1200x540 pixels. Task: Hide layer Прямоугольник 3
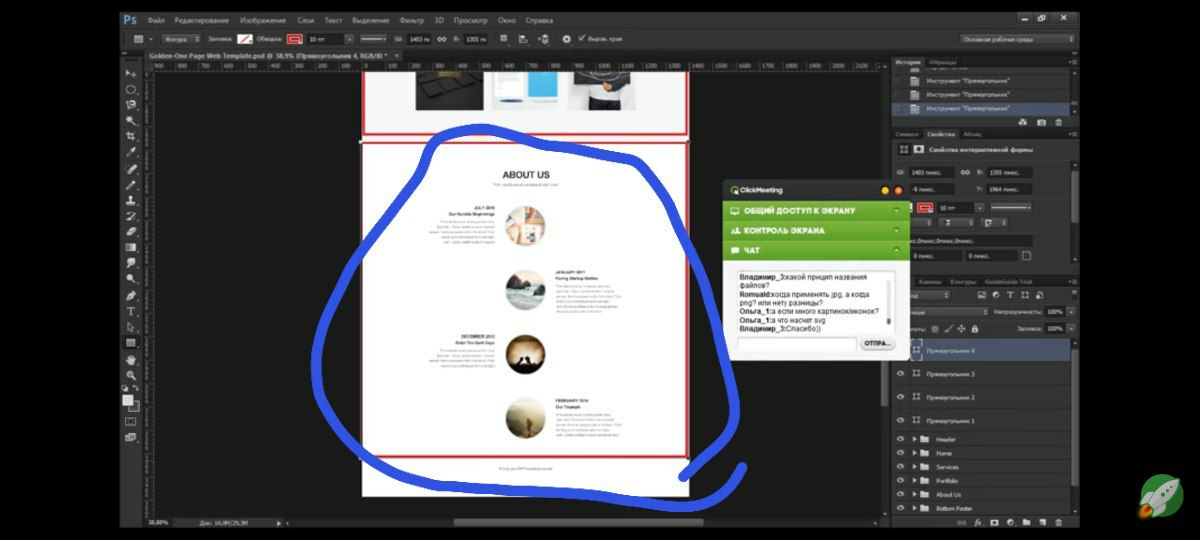click(x=901, y=374)
